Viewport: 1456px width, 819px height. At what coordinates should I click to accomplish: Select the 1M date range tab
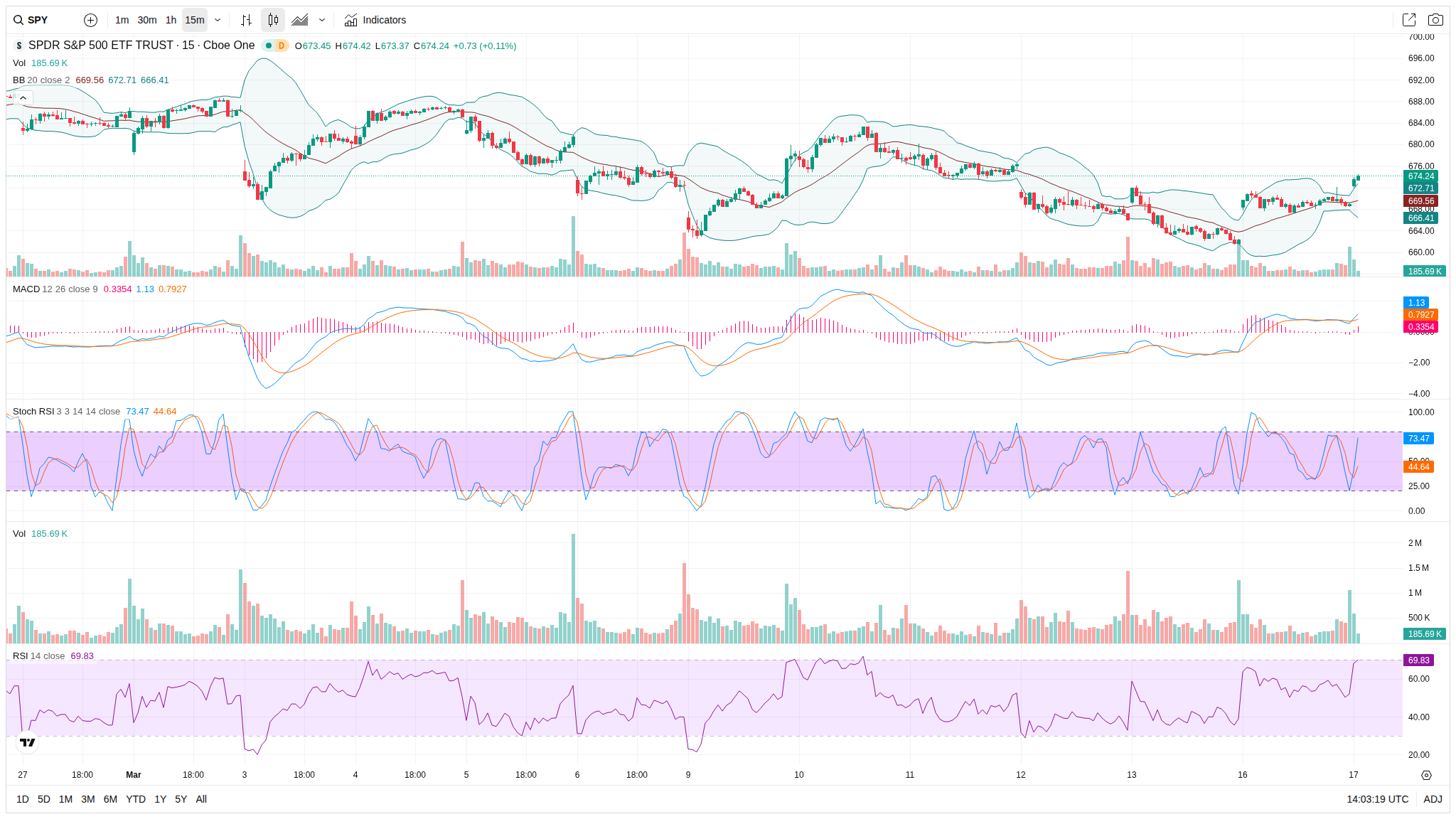65,799
